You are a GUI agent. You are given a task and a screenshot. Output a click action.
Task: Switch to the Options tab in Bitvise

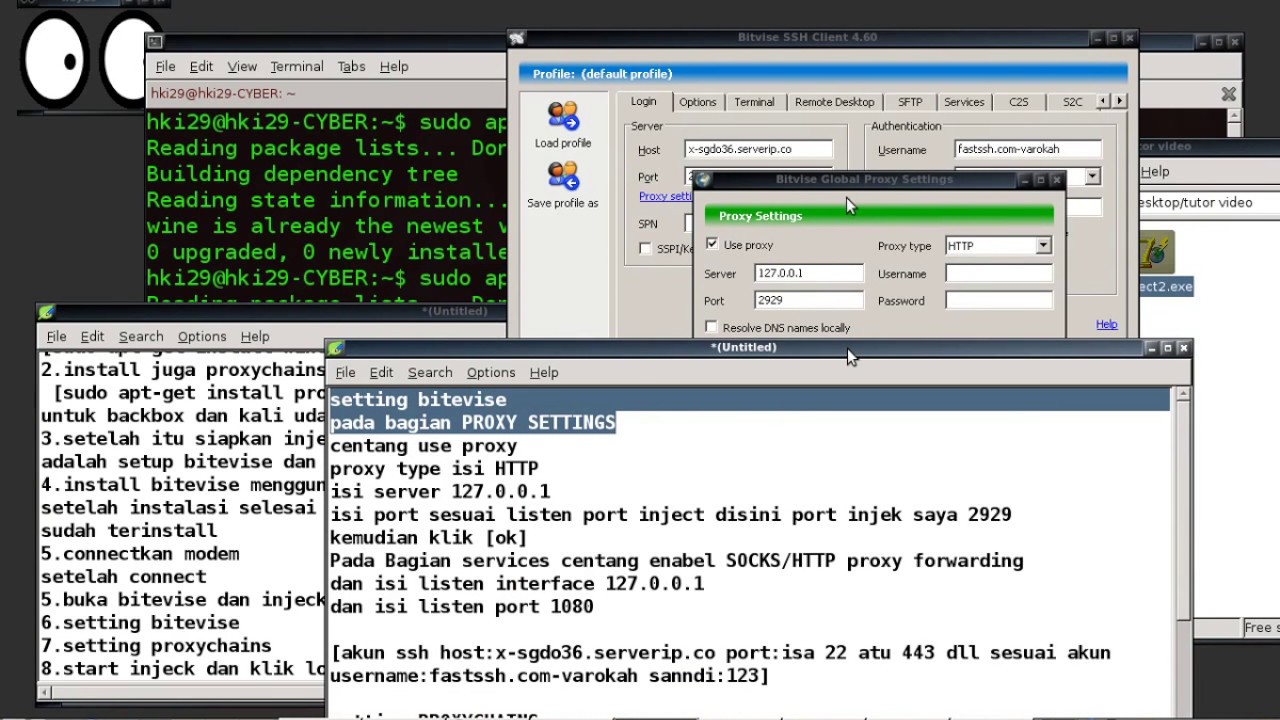point(698,102)
